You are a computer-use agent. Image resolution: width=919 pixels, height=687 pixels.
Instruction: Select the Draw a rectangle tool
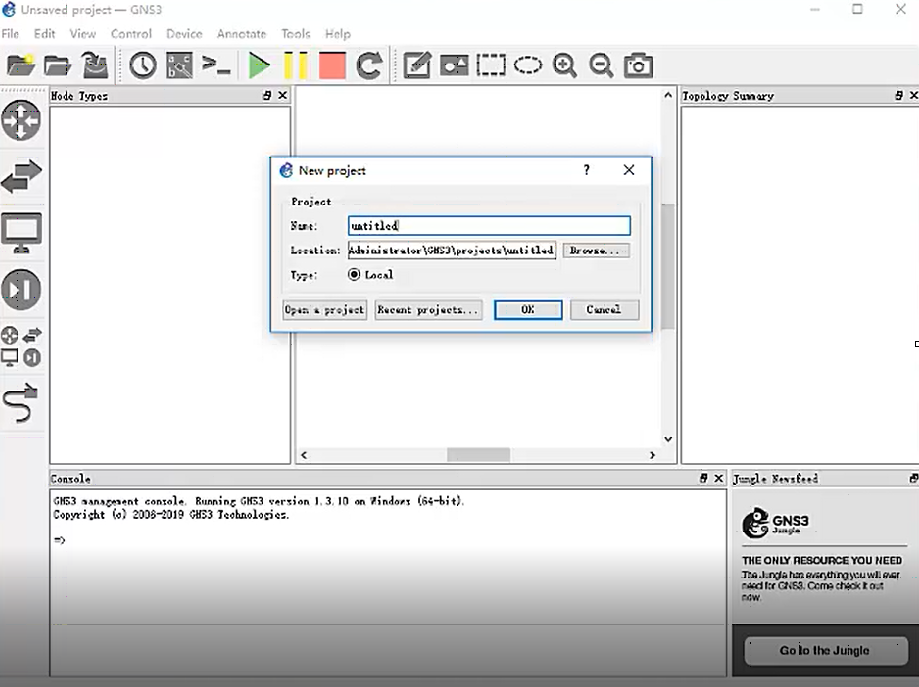coord(491,65)
